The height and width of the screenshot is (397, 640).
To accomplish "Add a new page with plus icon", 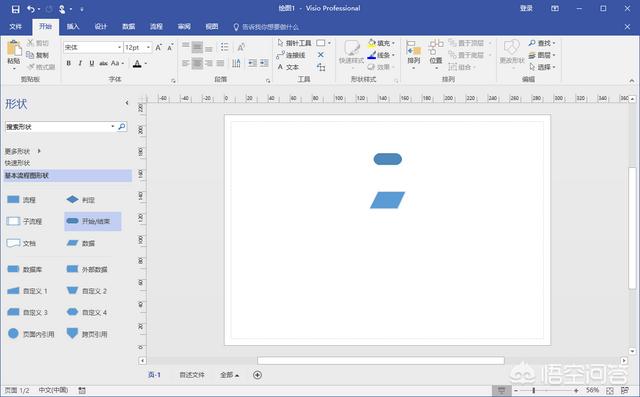I will tap(257, 375).
